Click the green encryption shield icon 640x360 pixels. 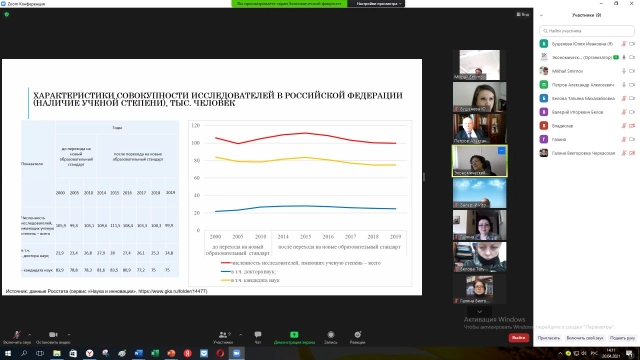tap(7, 14)
